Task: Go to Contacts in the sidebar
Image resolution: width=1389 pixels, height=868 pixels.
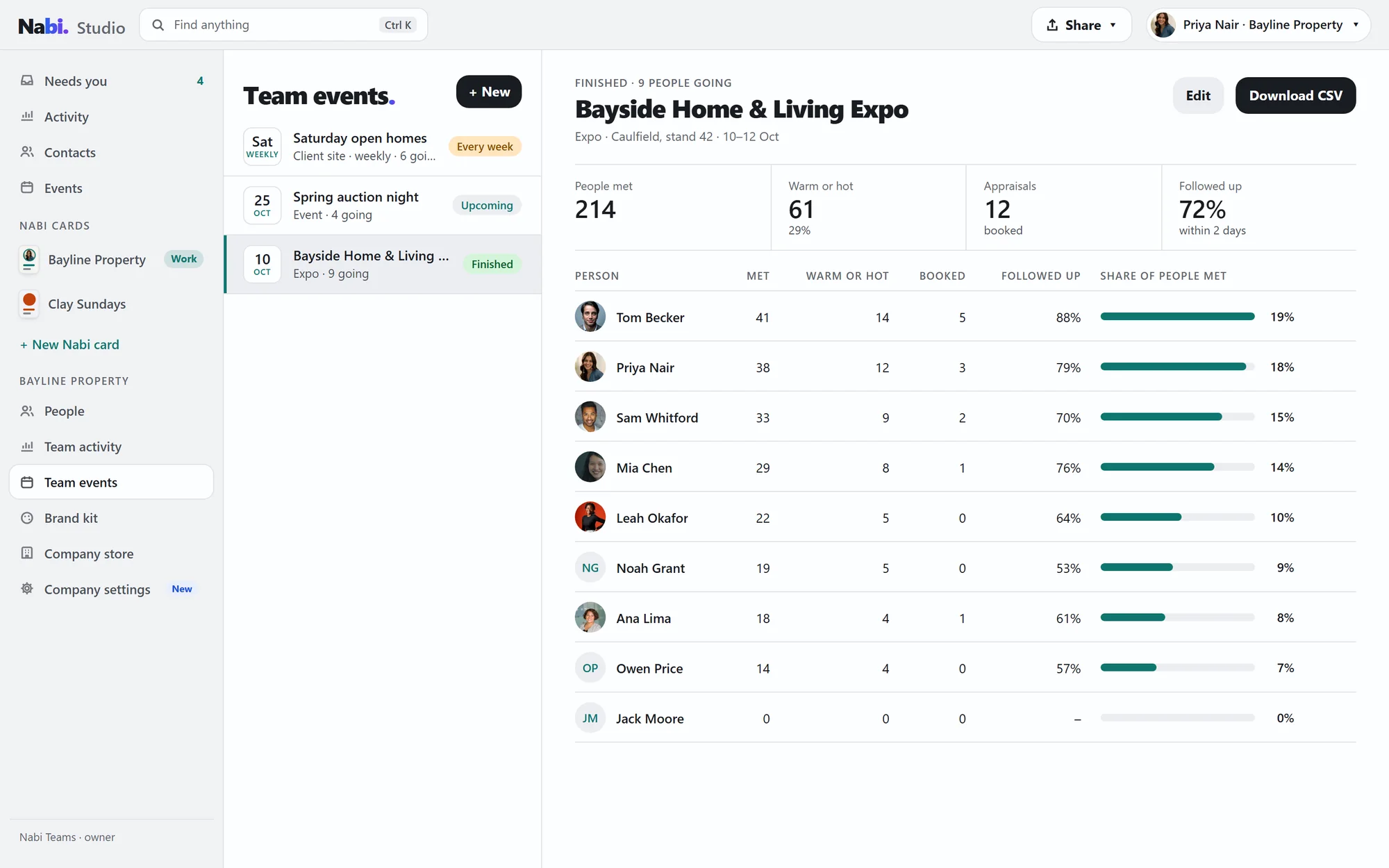Action: [x=111, y=152]
